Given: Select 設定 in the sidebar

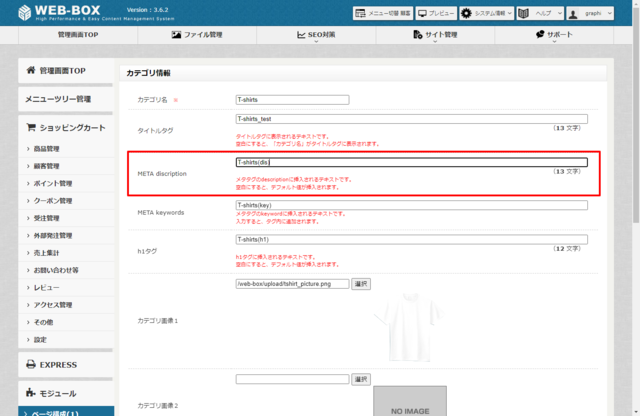Looking at the screenshot, I should 66,340.
